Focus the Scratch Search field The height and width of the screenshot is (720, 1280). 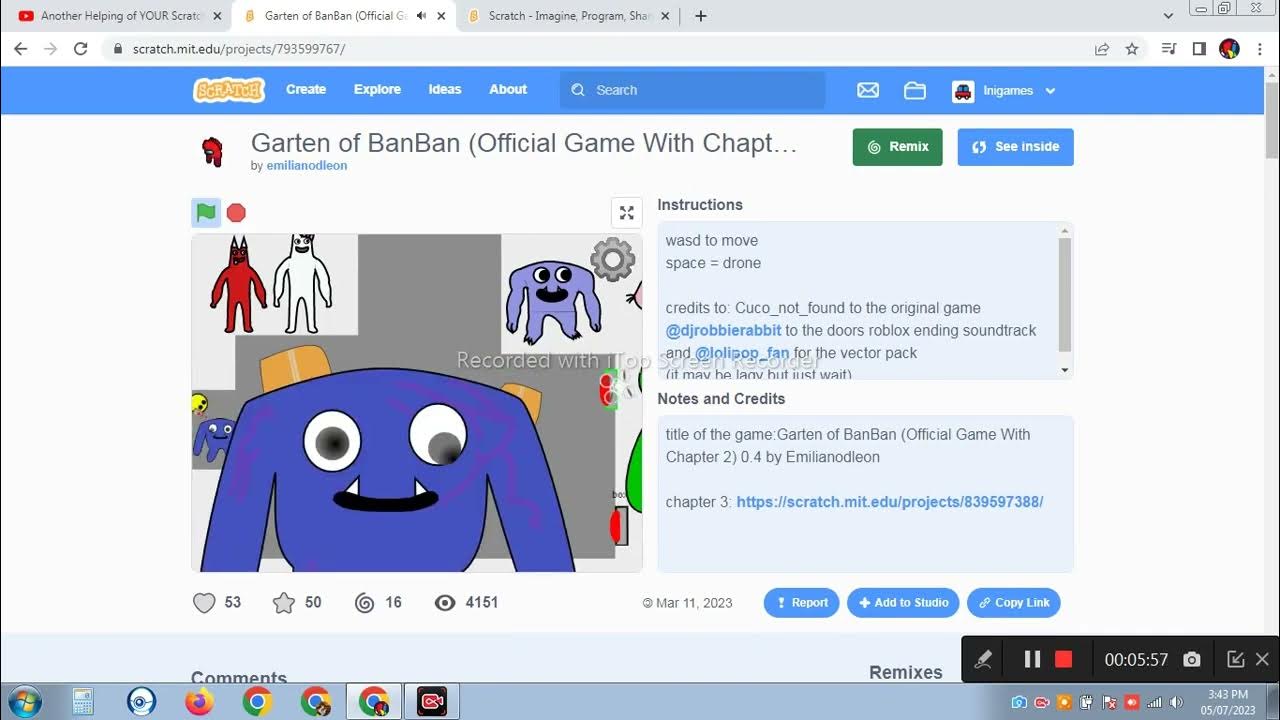[x=693, y=90]
